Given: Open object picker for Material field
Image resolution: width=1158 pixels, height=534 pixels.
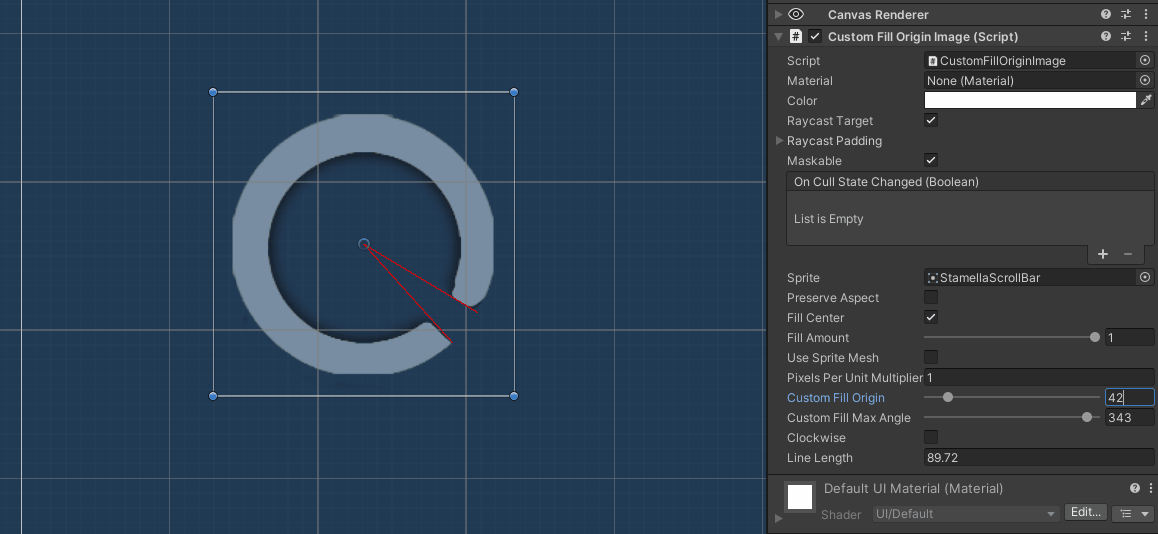Looking at the screenshot, I should (1145, 81).
